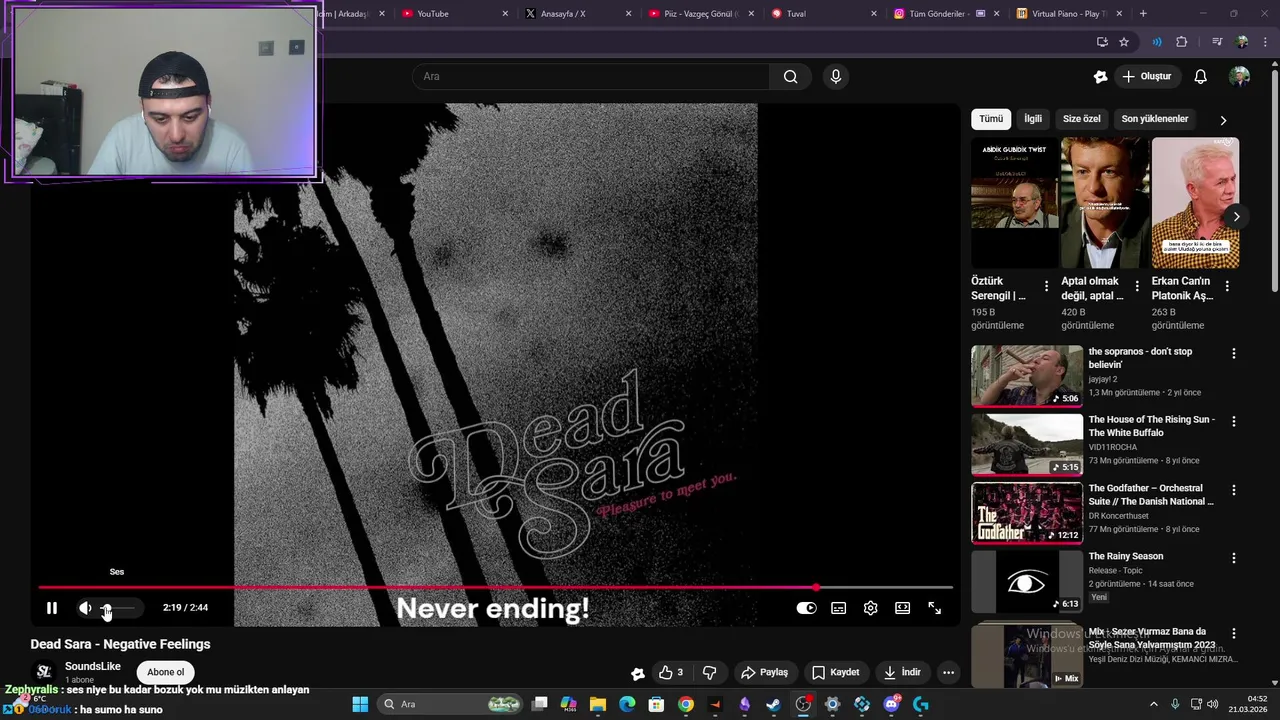The height and width of the screenshot is (720, 1280).
Task: Open the sopranos don't stop believin' thumbnail
Action: (x=1027, y=376)
